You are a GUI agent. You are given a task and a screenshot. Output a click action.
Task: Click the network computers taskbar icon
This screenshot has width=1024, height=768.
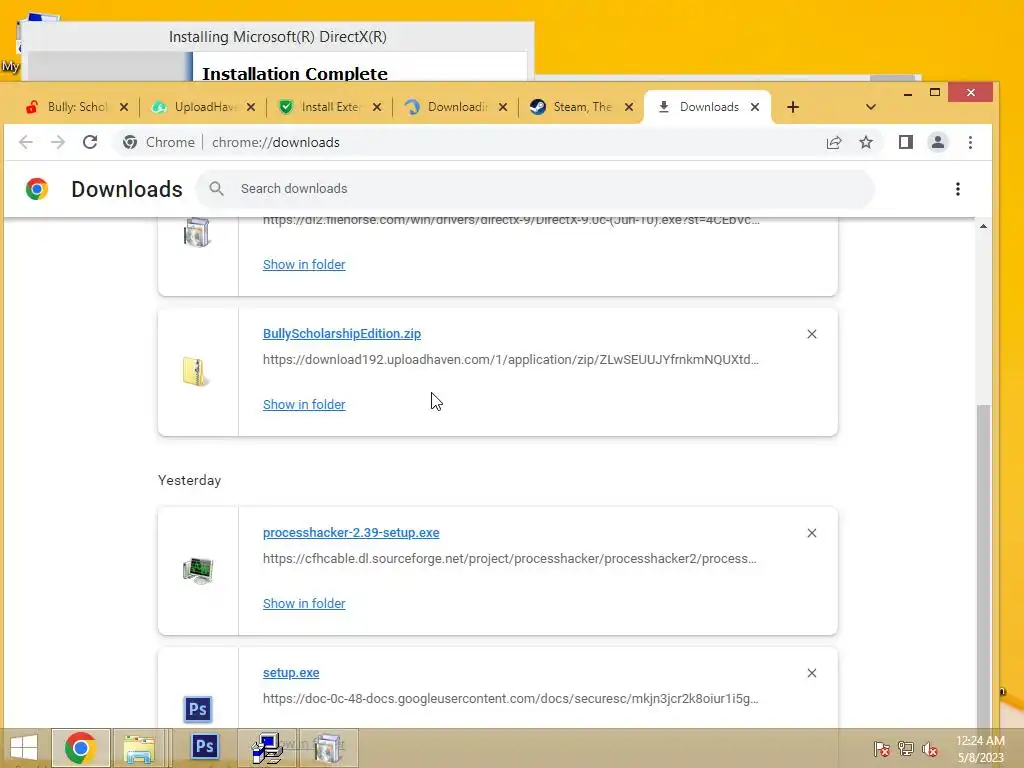pos(267,748)
